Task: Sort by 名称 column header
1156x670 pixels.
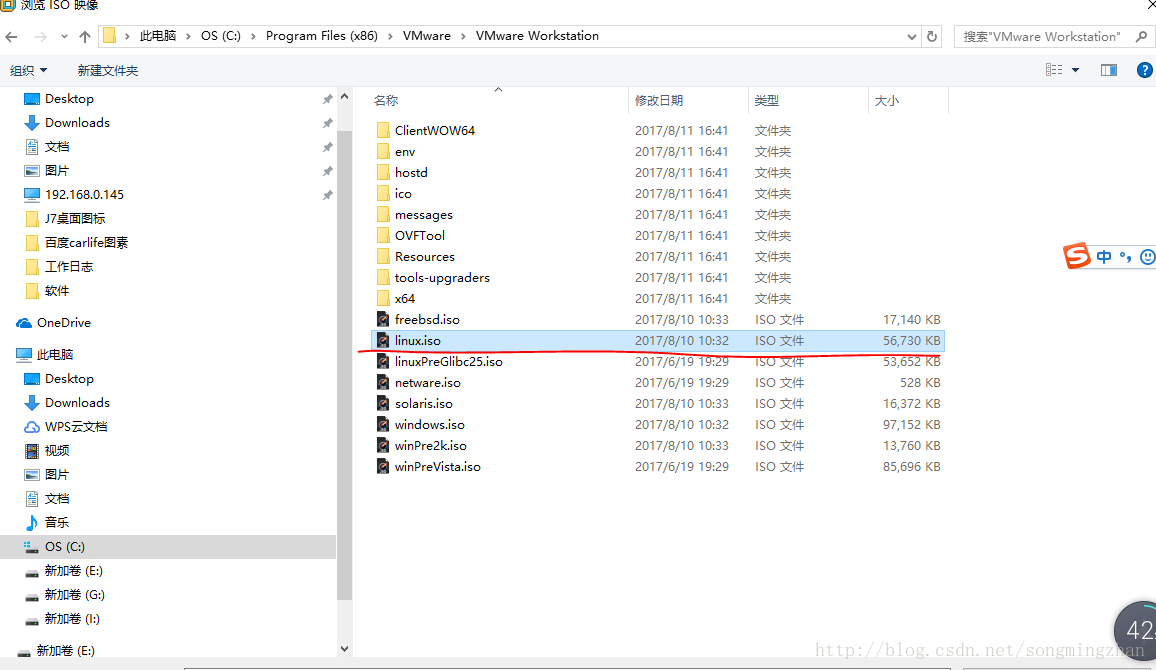Action: pos(386,100)
